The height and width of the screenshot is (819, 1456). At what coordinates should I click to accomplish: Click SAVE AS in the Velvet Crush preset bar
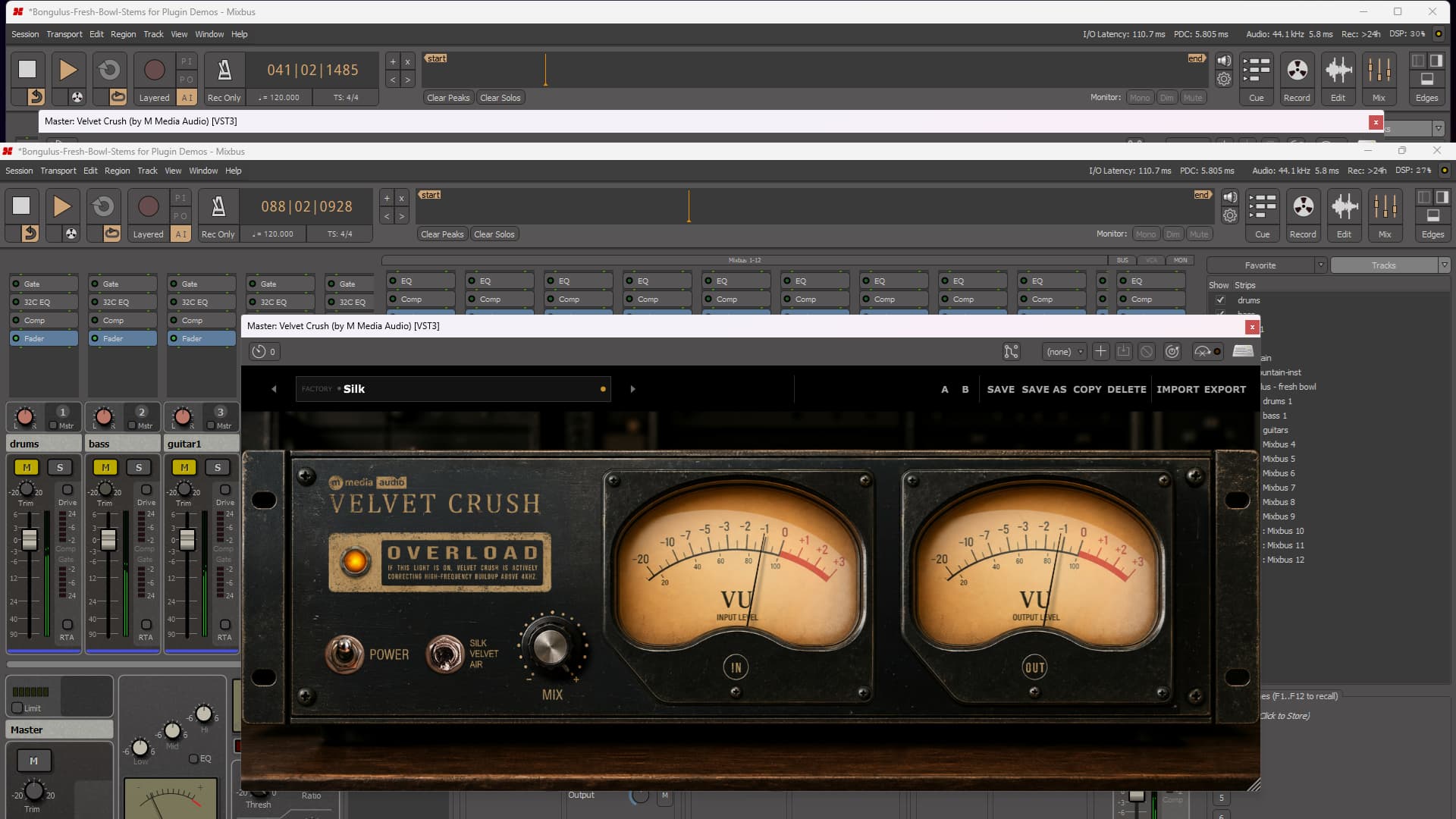point(1043,389)
